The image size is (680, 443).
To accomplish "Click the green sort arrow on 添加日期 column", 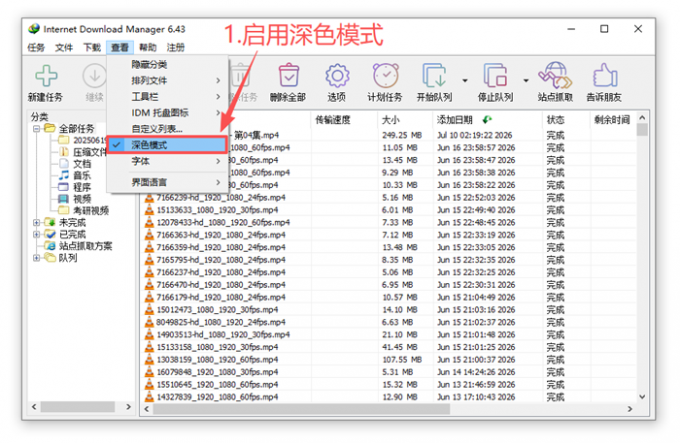I will [x=487, y=120].
